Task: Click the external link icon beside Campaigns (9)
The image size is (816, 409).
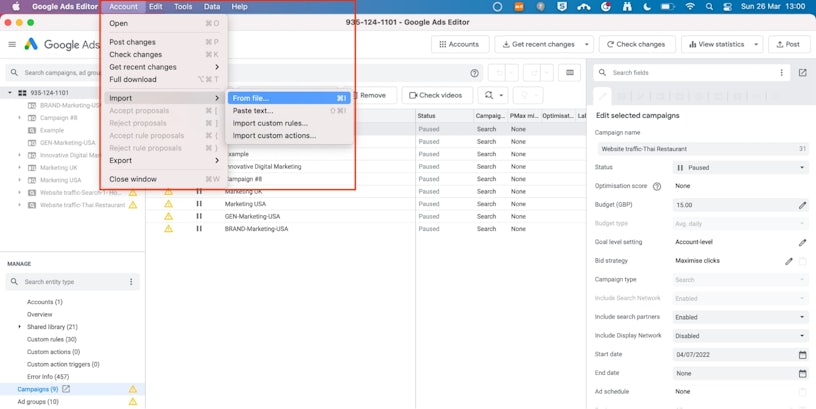Action: (x=67, y=389)
